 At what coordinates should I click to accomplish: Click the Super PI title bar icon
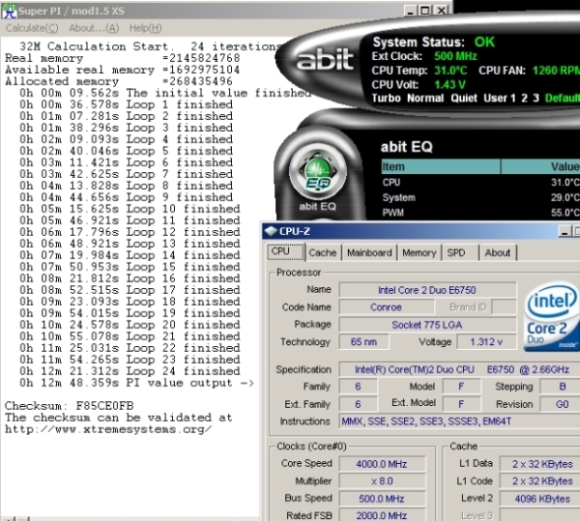9,11
